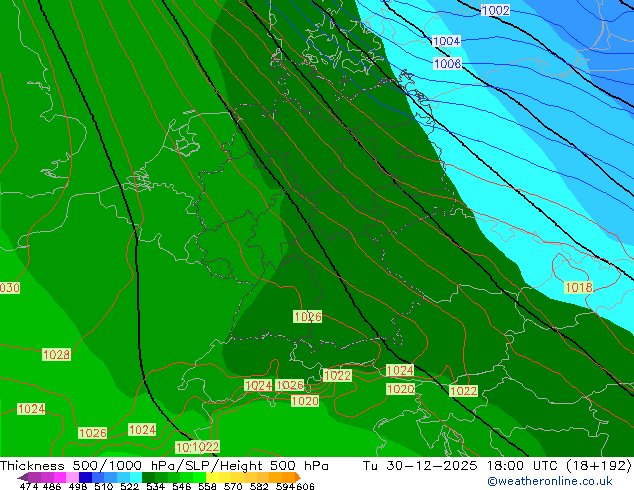Image resolution: width=634 pixels, height=490 pixels.
Task: Click the legend value 474
Action: (x=29, y=486)
